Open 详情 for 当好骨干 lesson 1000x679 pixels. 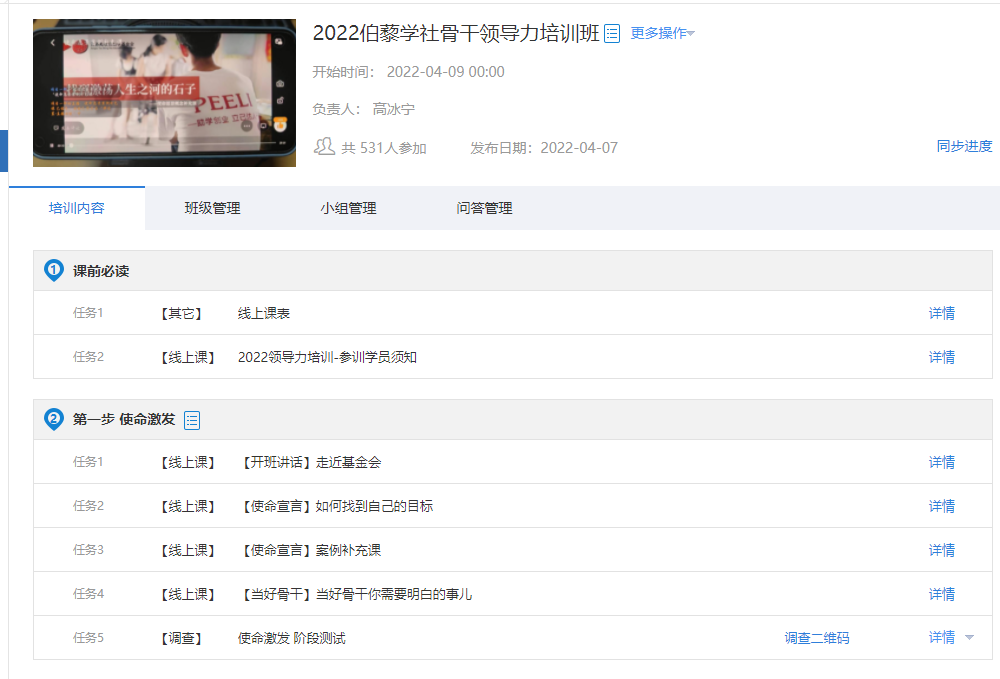click(941, 594)
